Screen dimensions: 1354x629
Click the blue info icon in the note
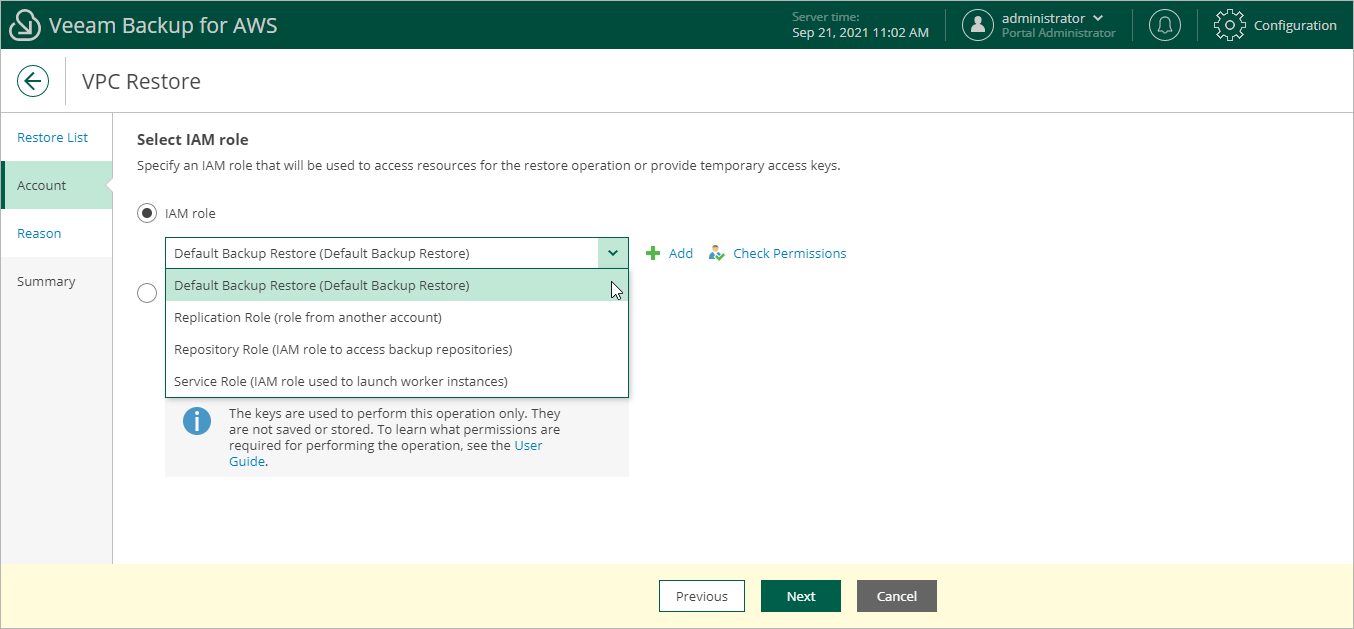click(x=197, y=421)
